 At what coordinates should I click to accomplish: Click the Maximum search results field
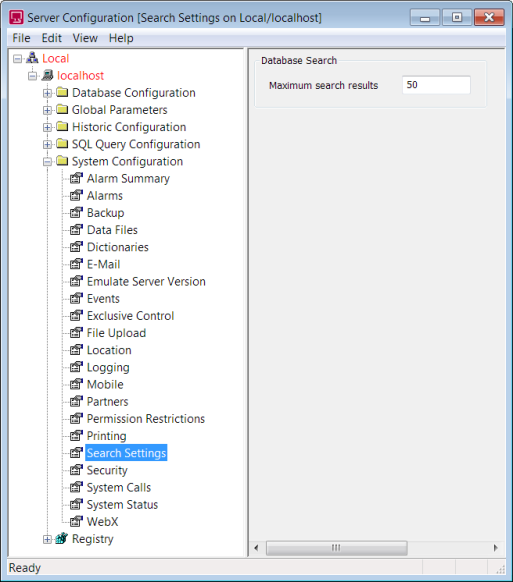pos(436,85)
